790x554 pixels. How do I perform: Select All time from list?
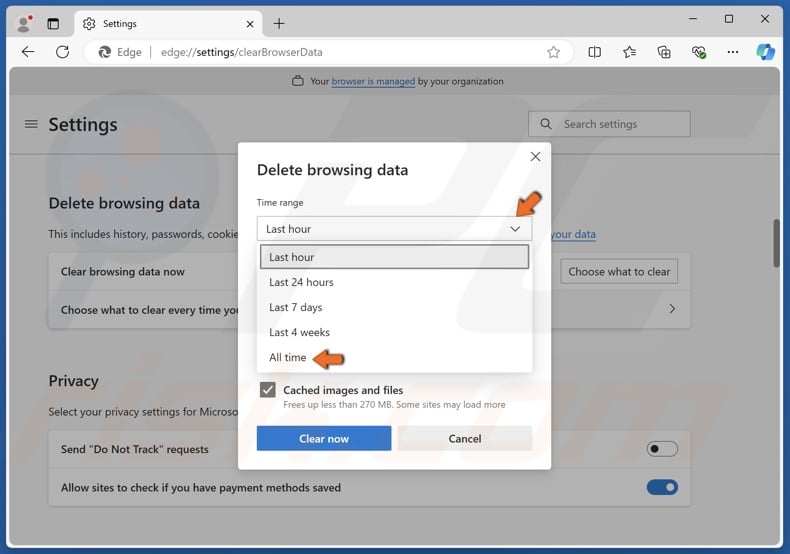pos(288,357)
